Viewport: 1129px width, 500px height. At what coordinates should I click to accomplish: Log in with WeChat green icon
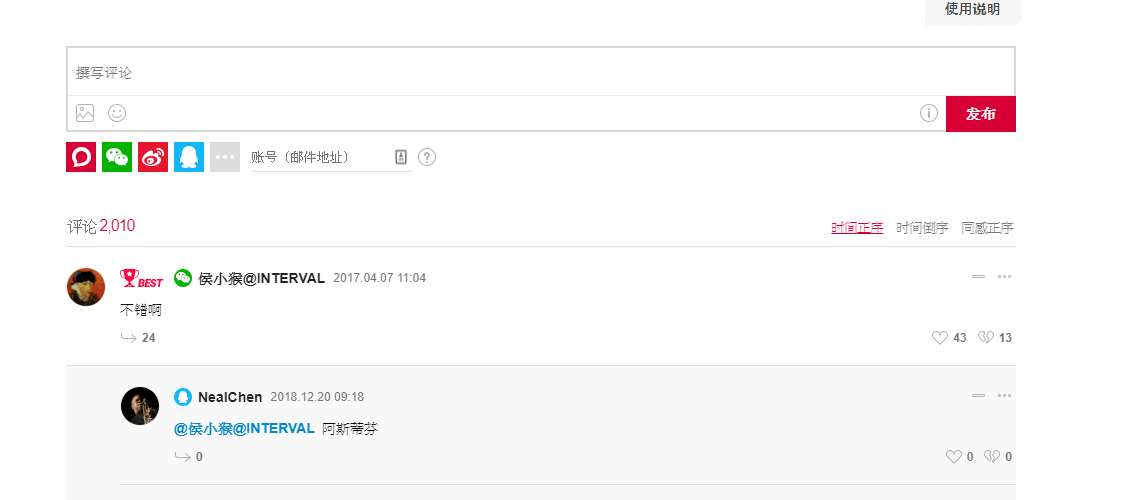click(x=117, y=157)
